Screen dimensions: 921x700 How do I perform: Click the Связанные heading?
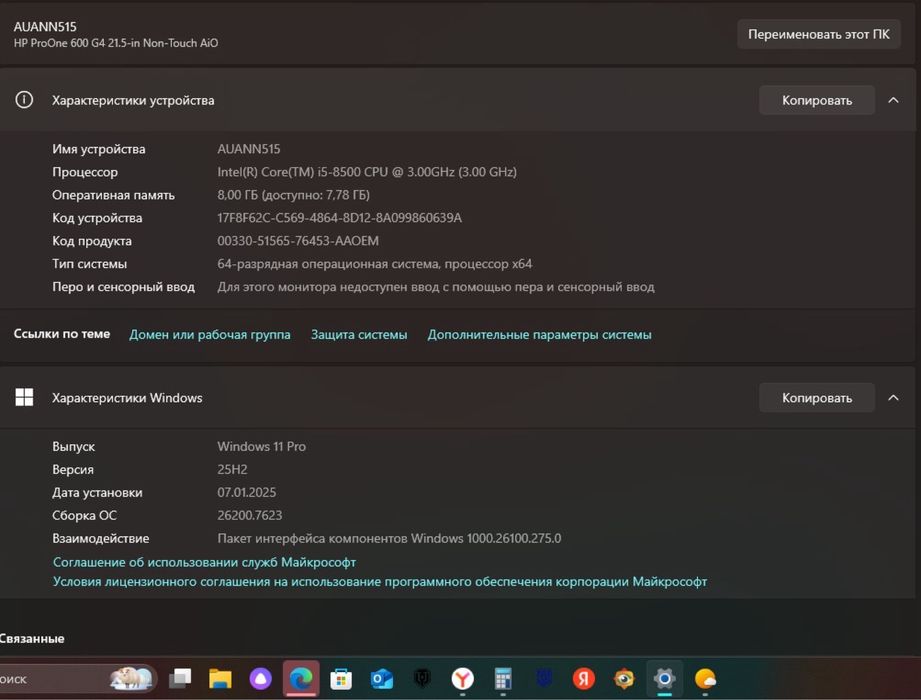coord(32,638)
